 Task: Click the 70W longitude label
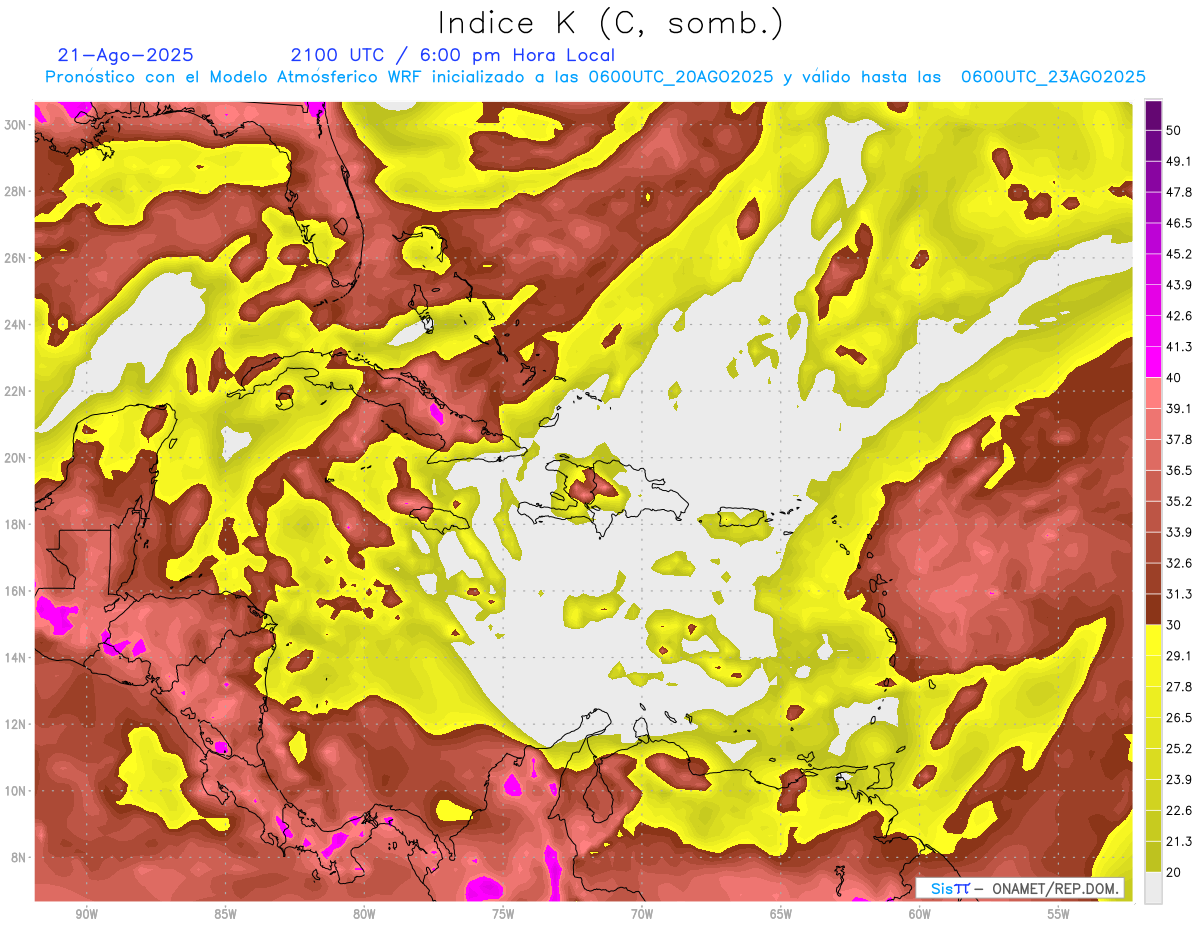(642, 914)
